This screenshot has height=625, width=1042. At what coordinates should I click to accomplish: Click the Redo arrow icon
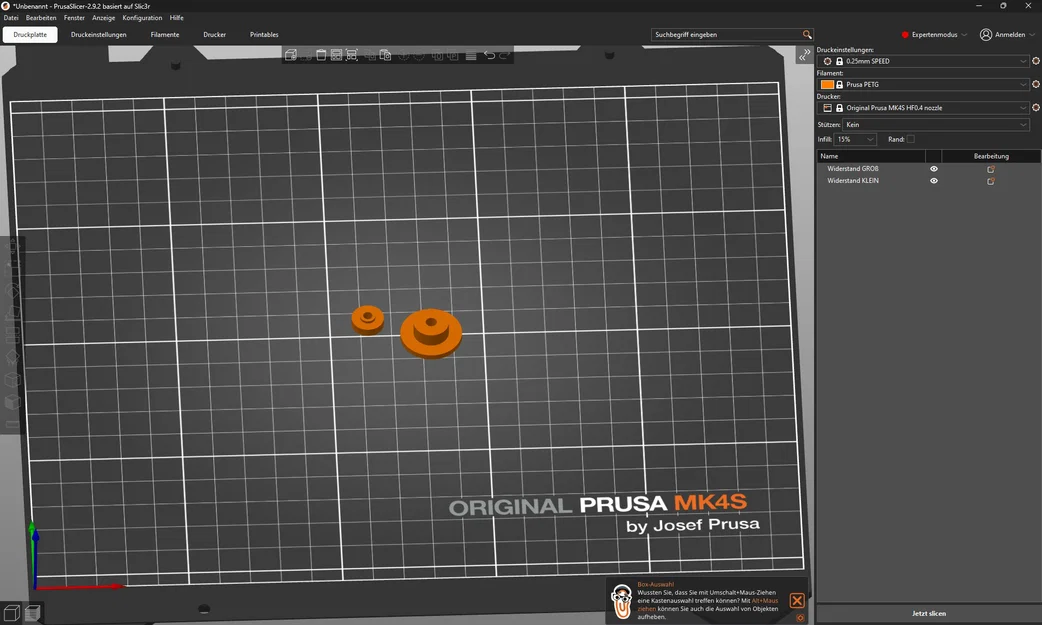coord(504,55)
